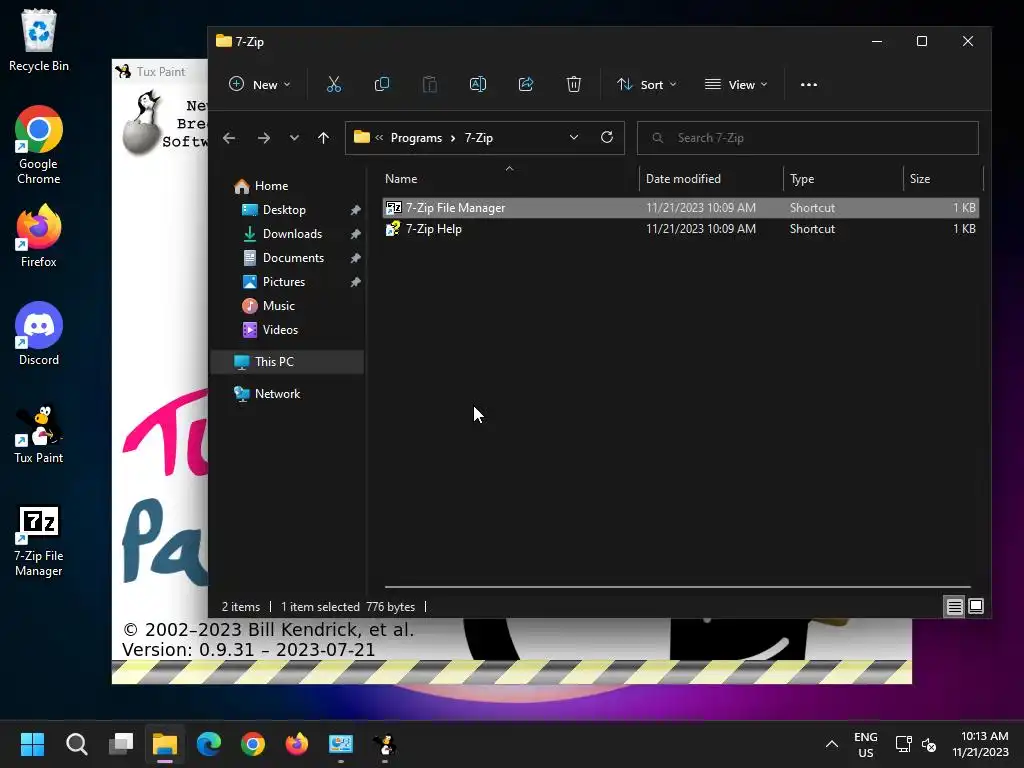The height and width of the screenshot is (768, 1024).
Task: Sort by the Type column header
Action: coord(842,178)
